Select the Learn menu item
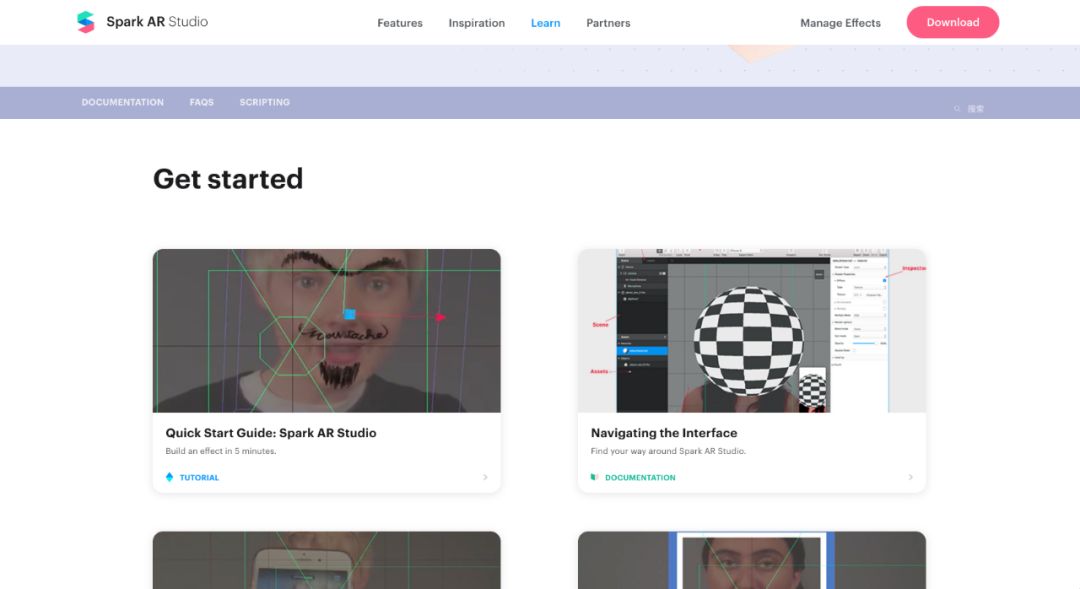1080x589 pixels. pos(546,23)
